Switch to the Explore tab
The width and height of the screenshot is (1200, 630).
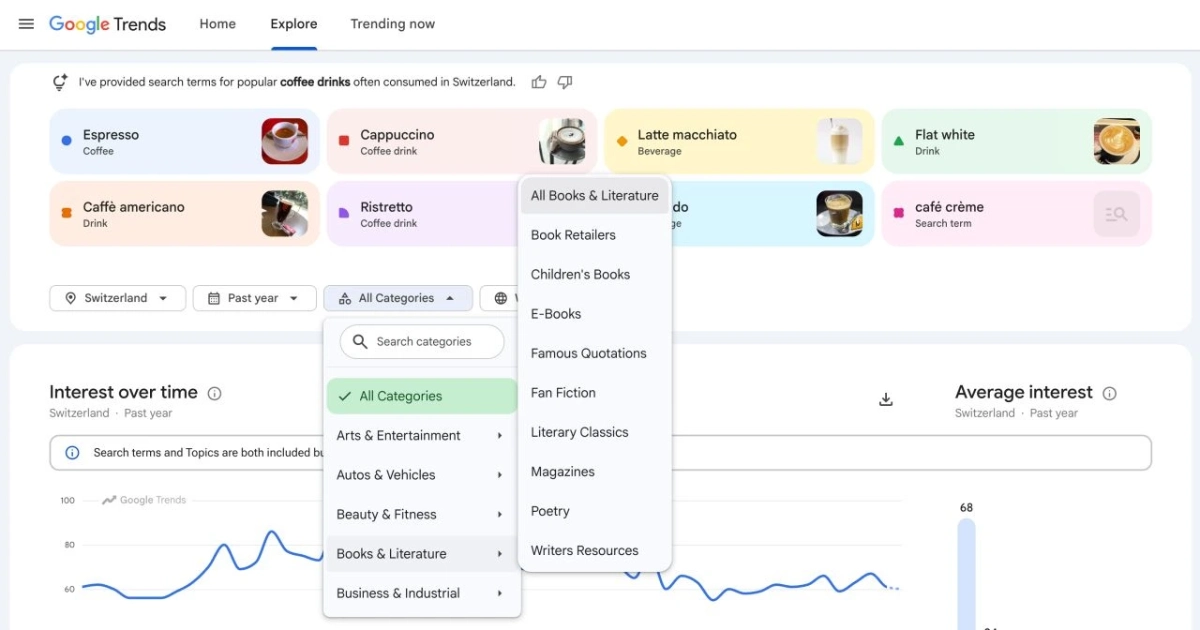pos(294,24)
